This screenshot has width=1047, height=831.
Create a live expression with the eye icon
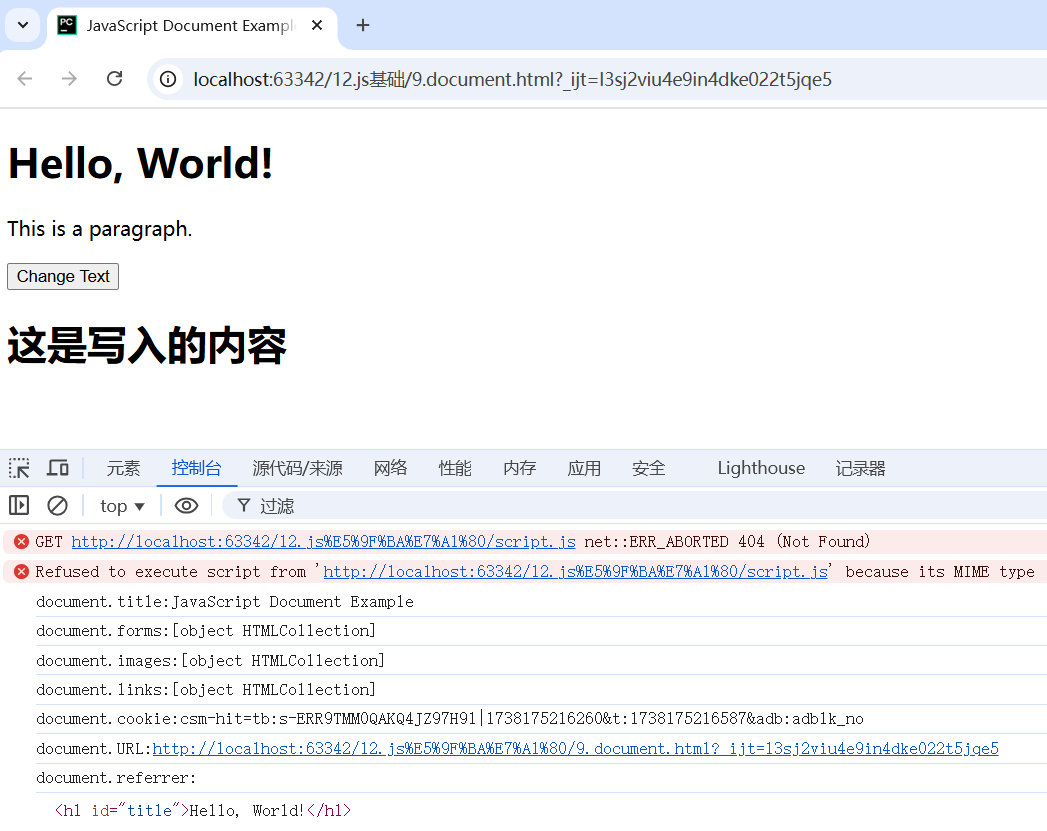186,505
